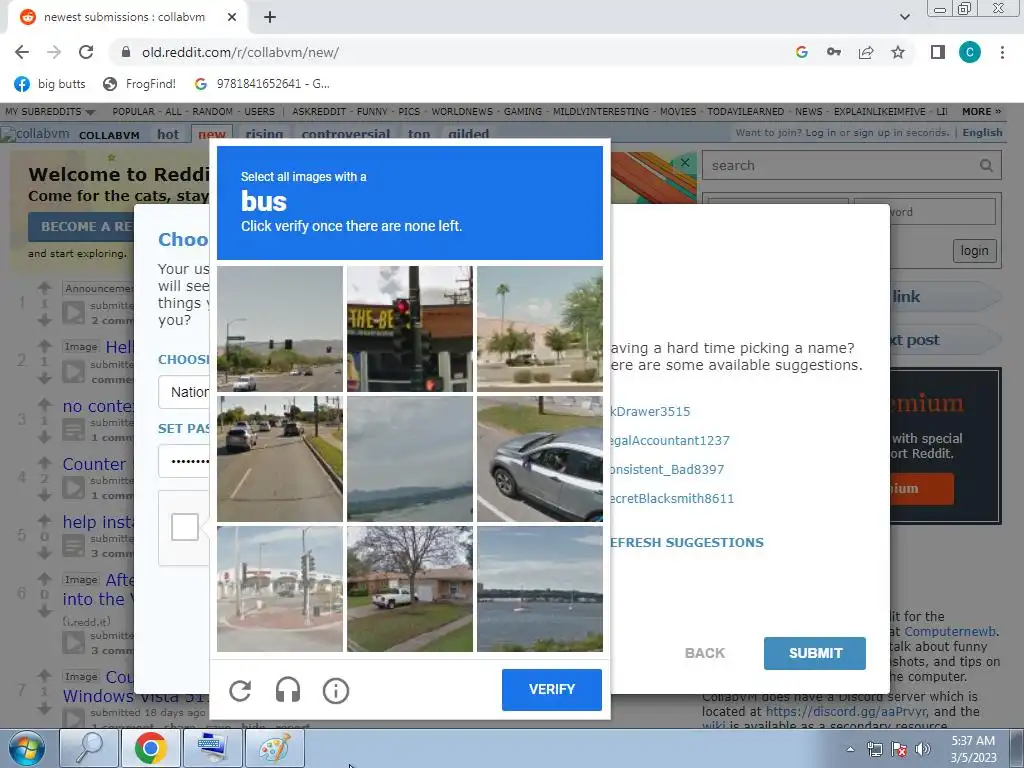Open the Windows Start button
1024x768 pixels.
click(x=26, y=748)
